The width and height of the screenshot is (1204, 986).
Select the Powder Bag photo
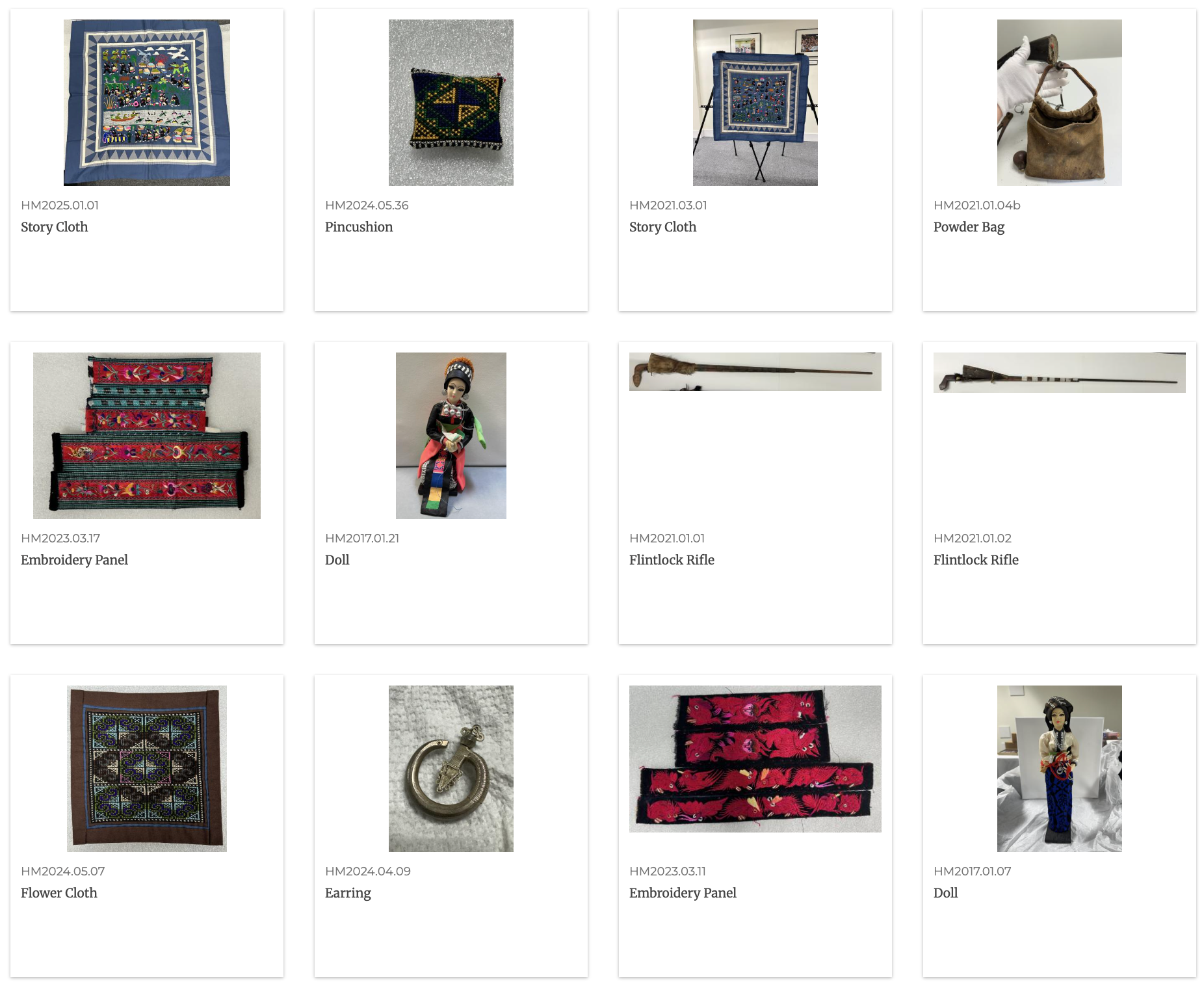pyautogui.click(x=1060, y=103)
